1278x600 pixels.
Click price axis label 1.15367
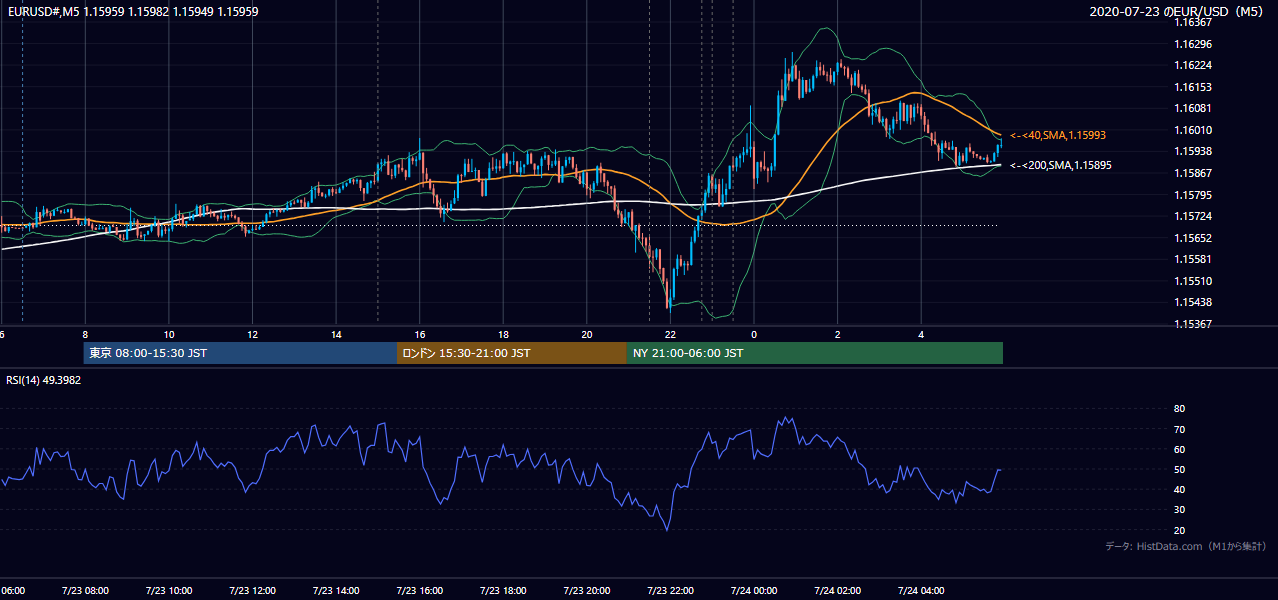pyautogui.click(x=1193, y=324)
